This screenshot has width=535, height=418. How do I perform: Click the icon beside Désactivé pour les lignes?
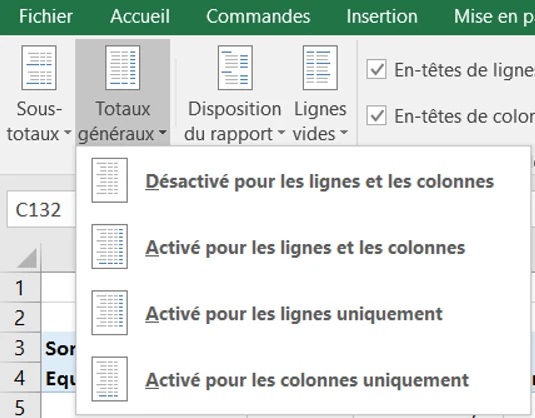tap(110, 180)
